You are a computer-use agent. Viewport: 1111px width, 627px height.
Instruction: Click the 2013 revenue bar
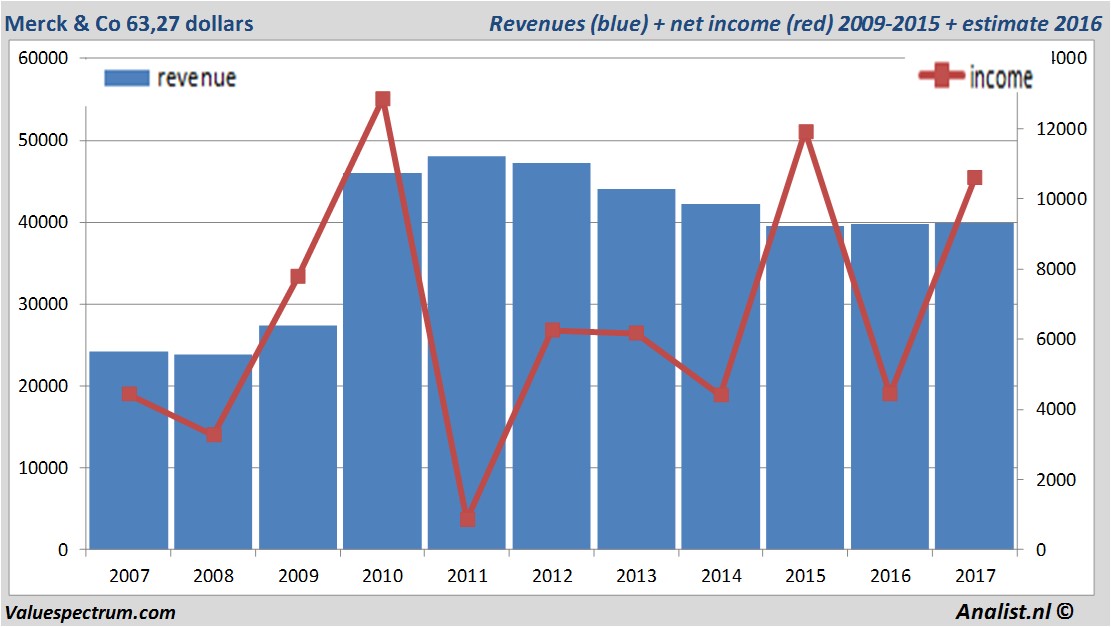point(636,369)
